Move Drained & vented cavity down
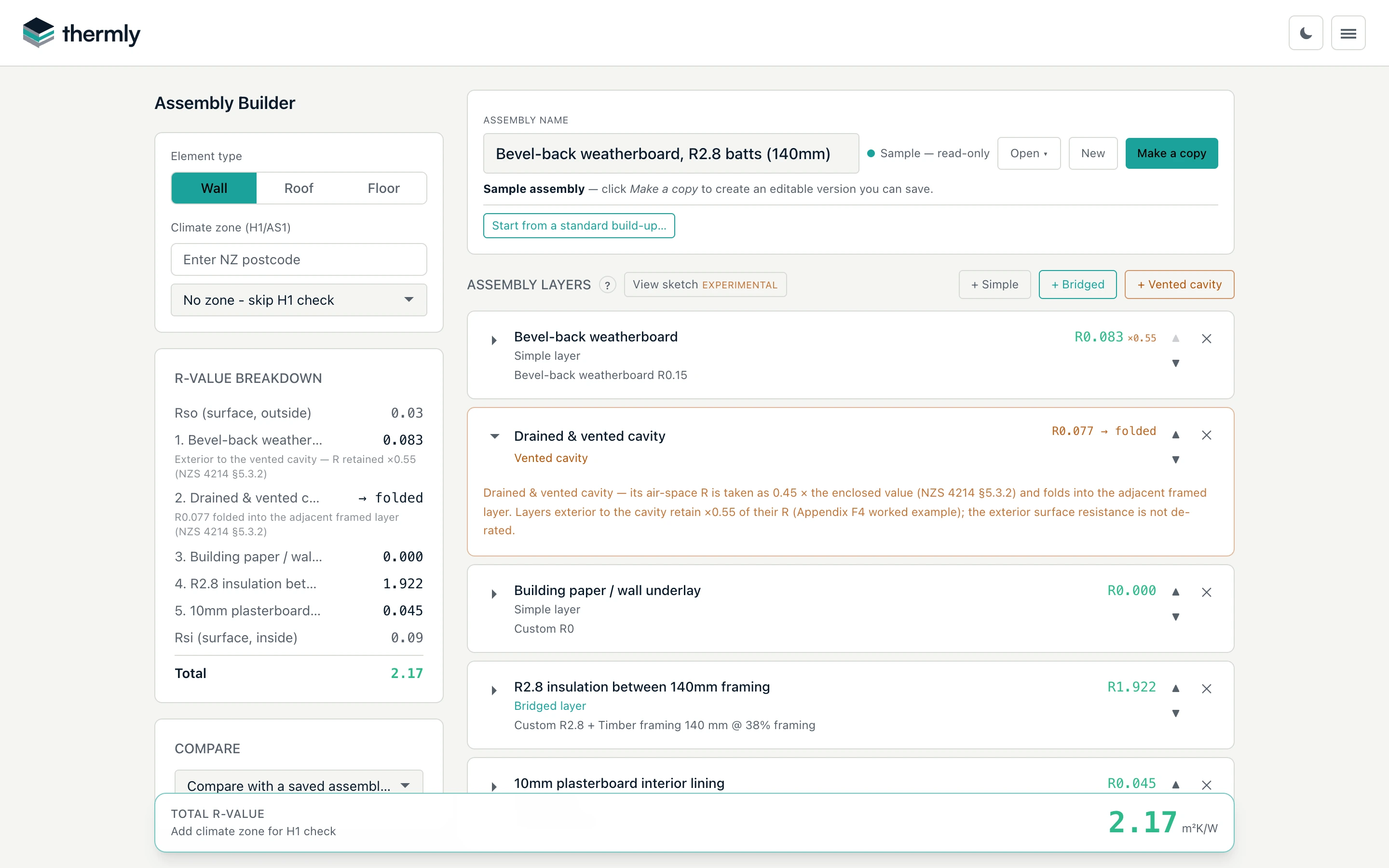The height and width of the screenshot is (868, 1389). coord(1175,460)
